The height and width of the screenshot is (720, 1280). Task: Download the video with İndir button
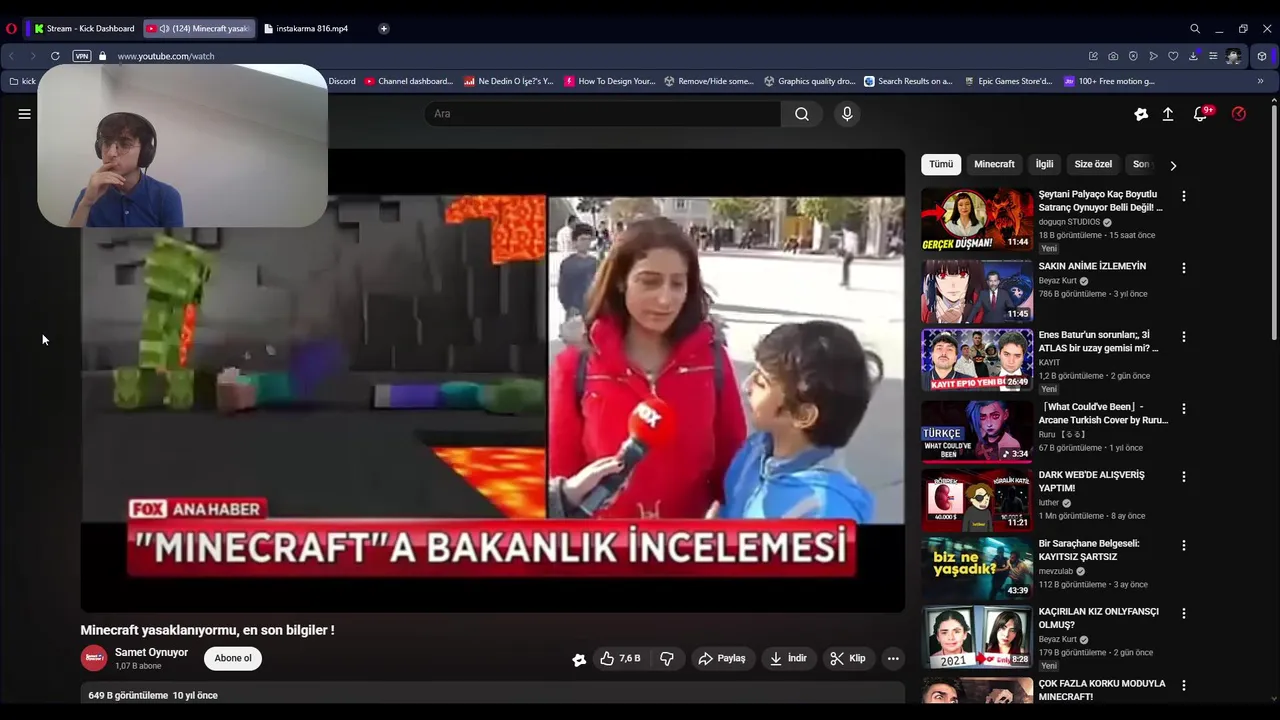(788, 658)
